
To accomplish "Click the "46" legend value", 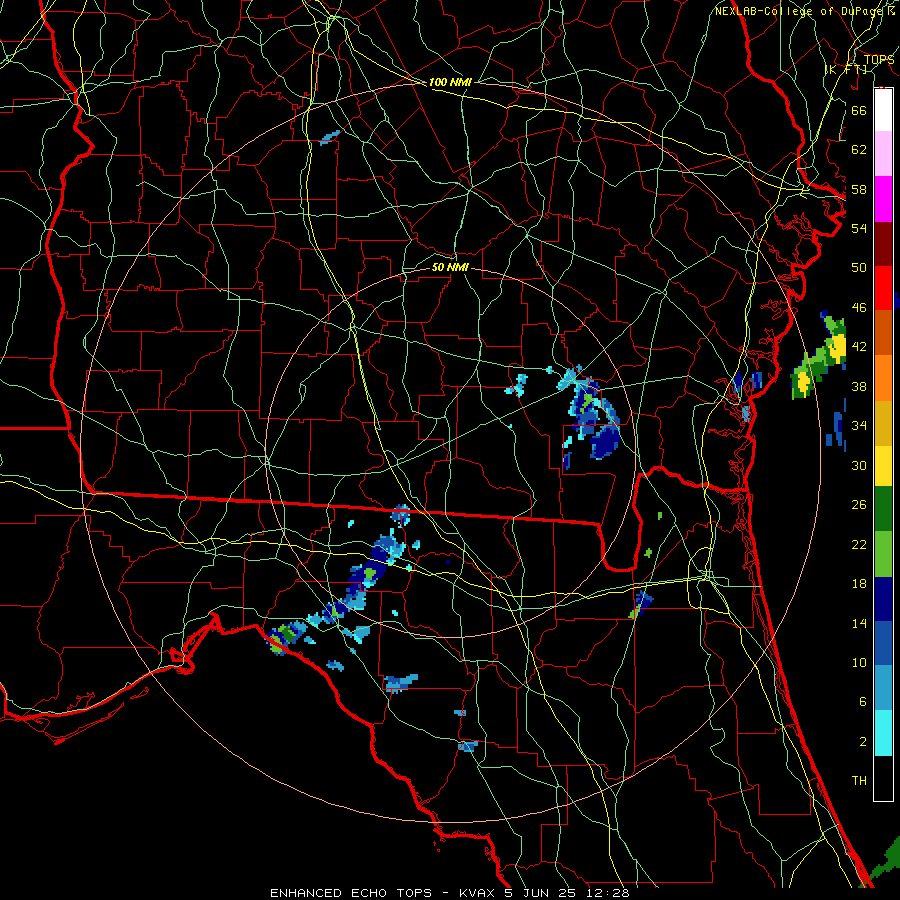I will tap(859, 308).
